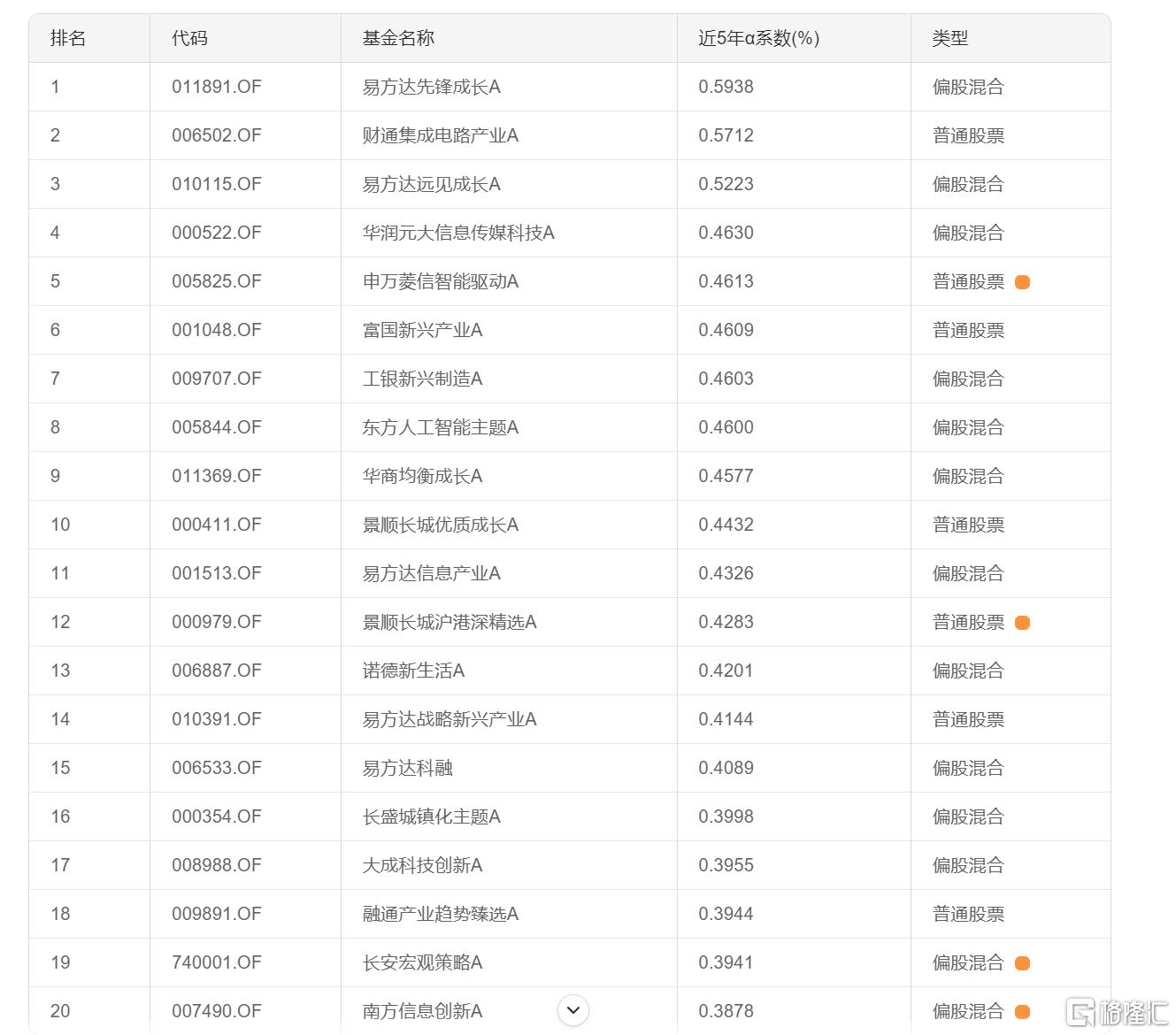
Task: Select fund name 华商均衡成长A
Action: pos(422,476)
